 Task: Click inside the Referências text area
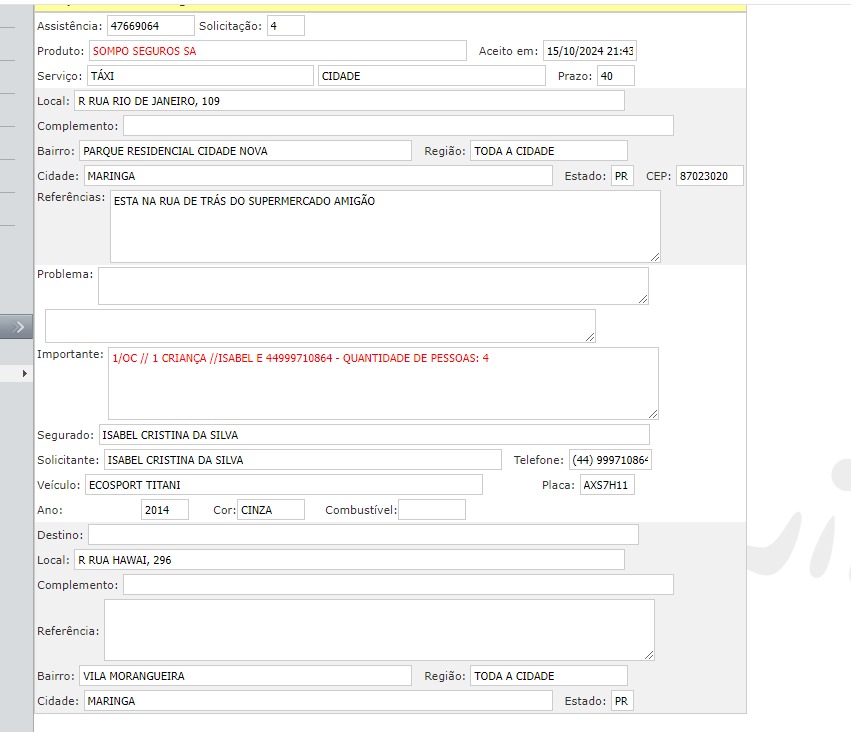click(x=384, y=226)
